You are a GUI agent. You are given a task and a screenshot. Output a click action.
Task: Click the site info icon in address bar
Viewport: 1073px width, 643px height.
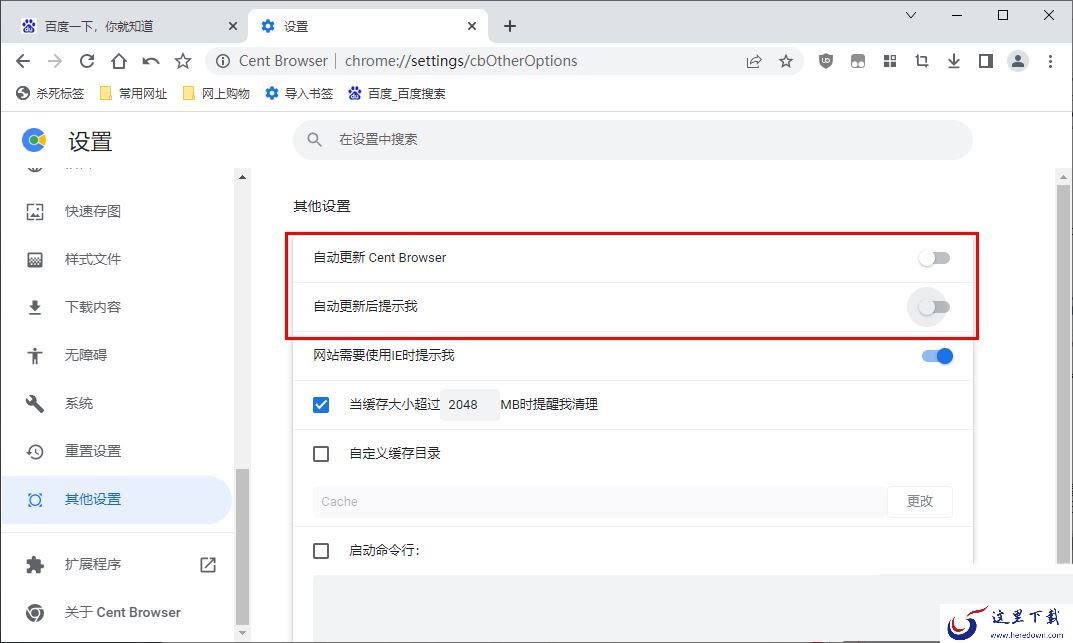(x=223, y=61)
